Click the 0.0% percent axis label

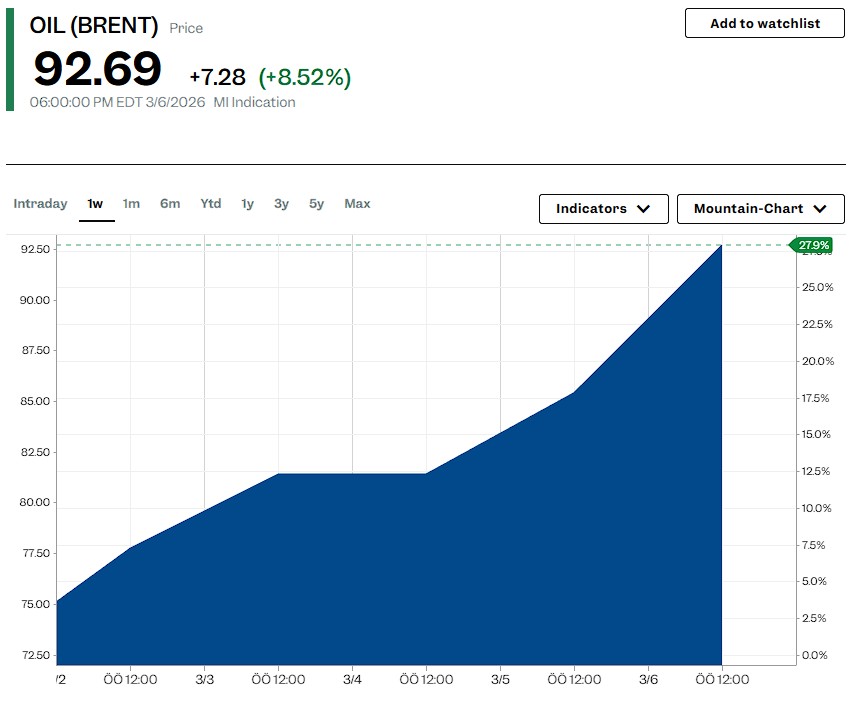(x=815, y=655)
